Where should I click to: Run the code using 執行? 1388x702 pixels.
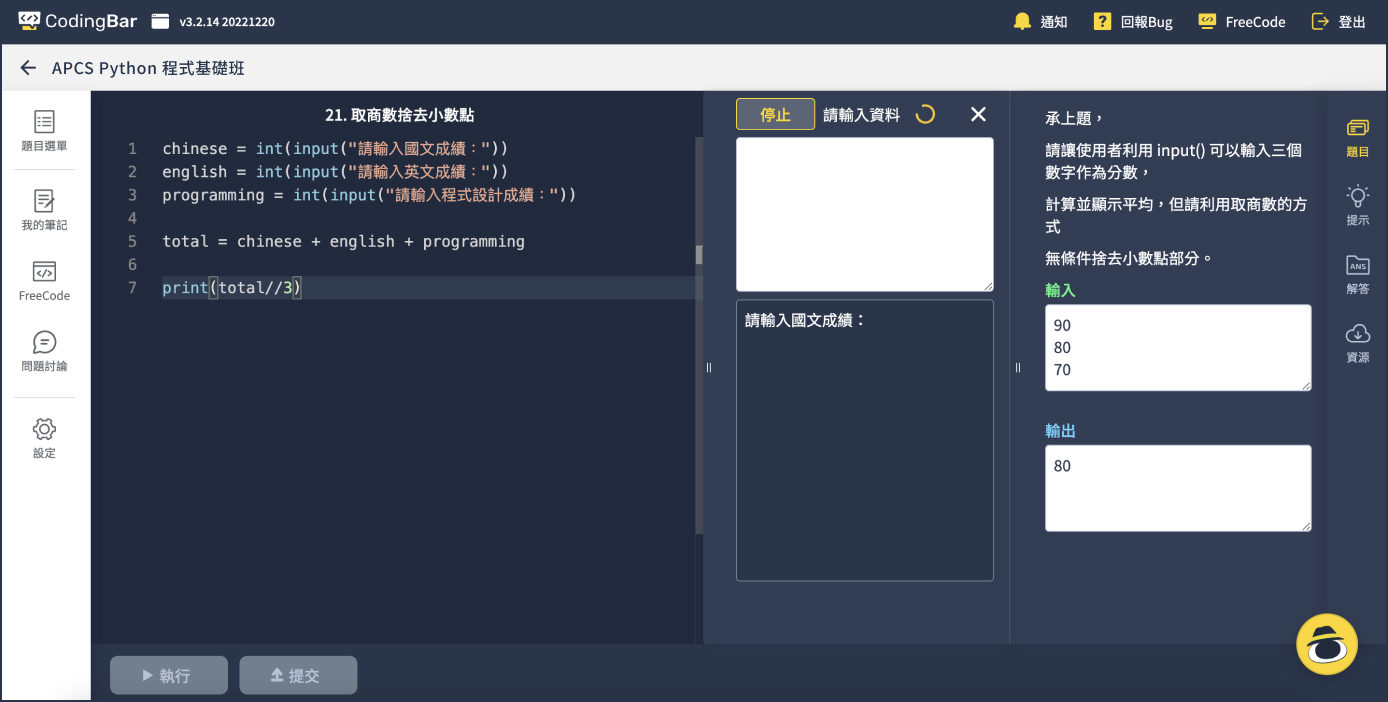168,675
